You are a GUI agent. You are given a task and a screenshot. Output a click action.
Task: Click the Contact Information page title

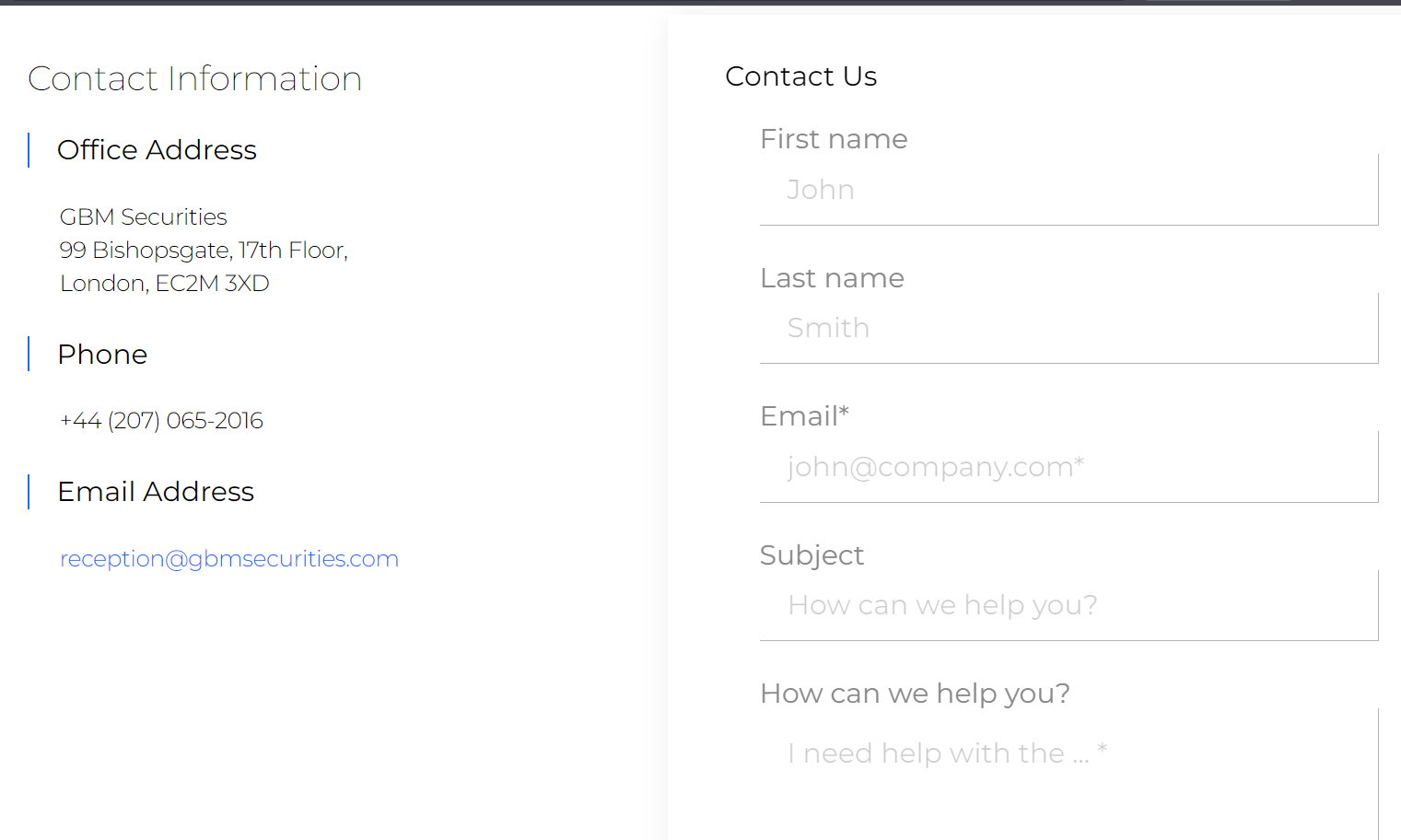pyautogui.click(x=195, y=79)
